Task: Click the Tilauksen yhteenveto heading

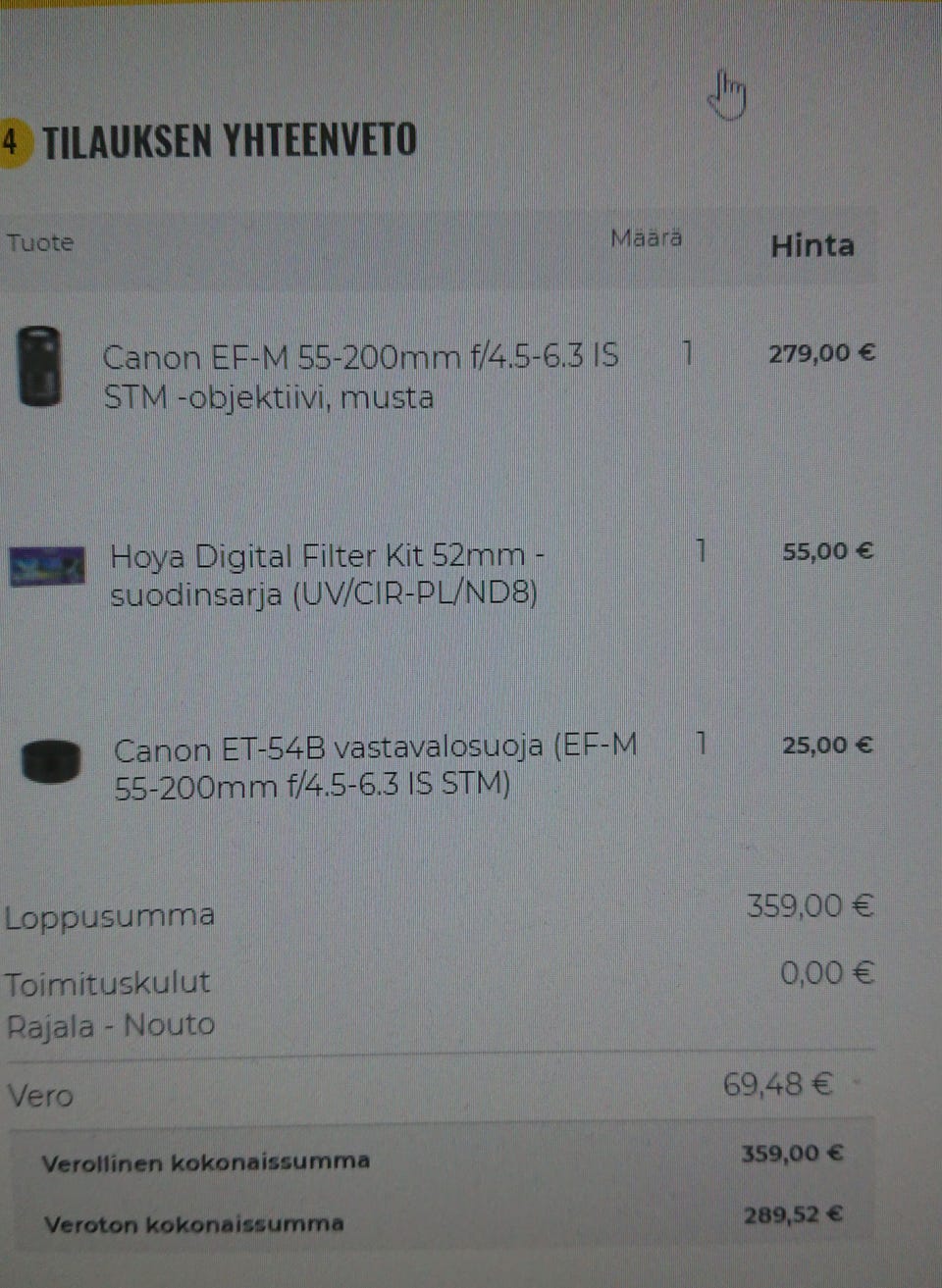Action: tap(230, 141)
